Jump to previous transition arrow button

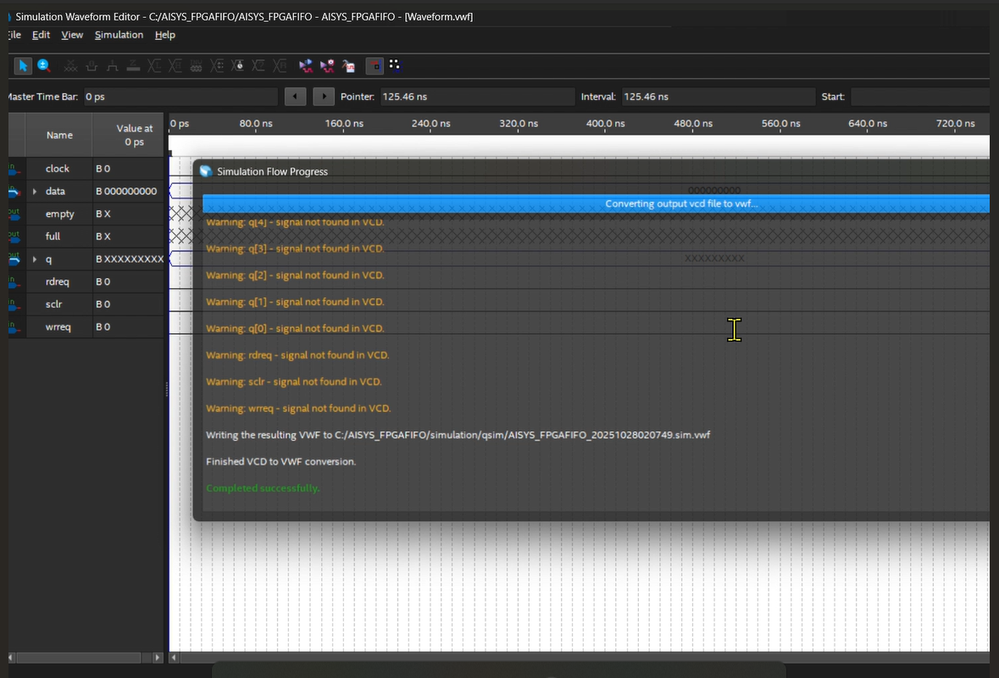tap(295, 97)
